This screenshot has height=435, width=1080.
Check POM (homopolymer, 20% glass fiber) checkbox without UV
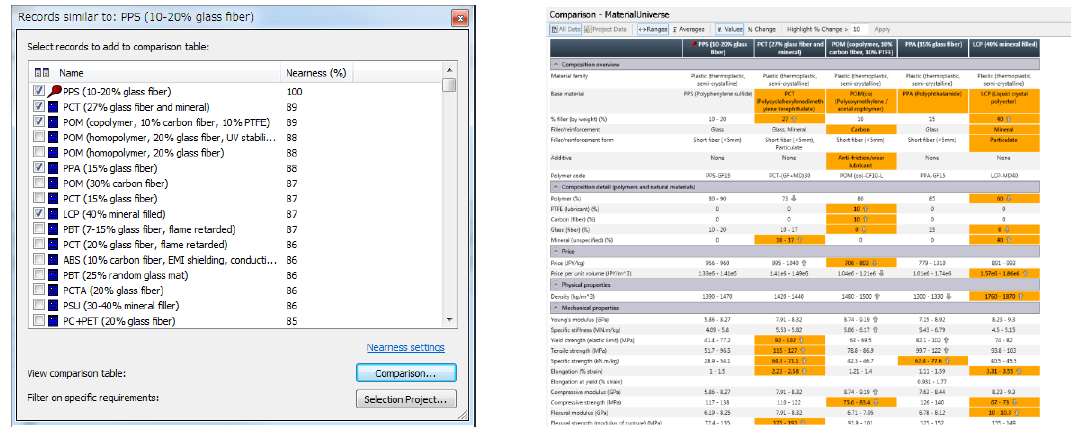point(39,153)
